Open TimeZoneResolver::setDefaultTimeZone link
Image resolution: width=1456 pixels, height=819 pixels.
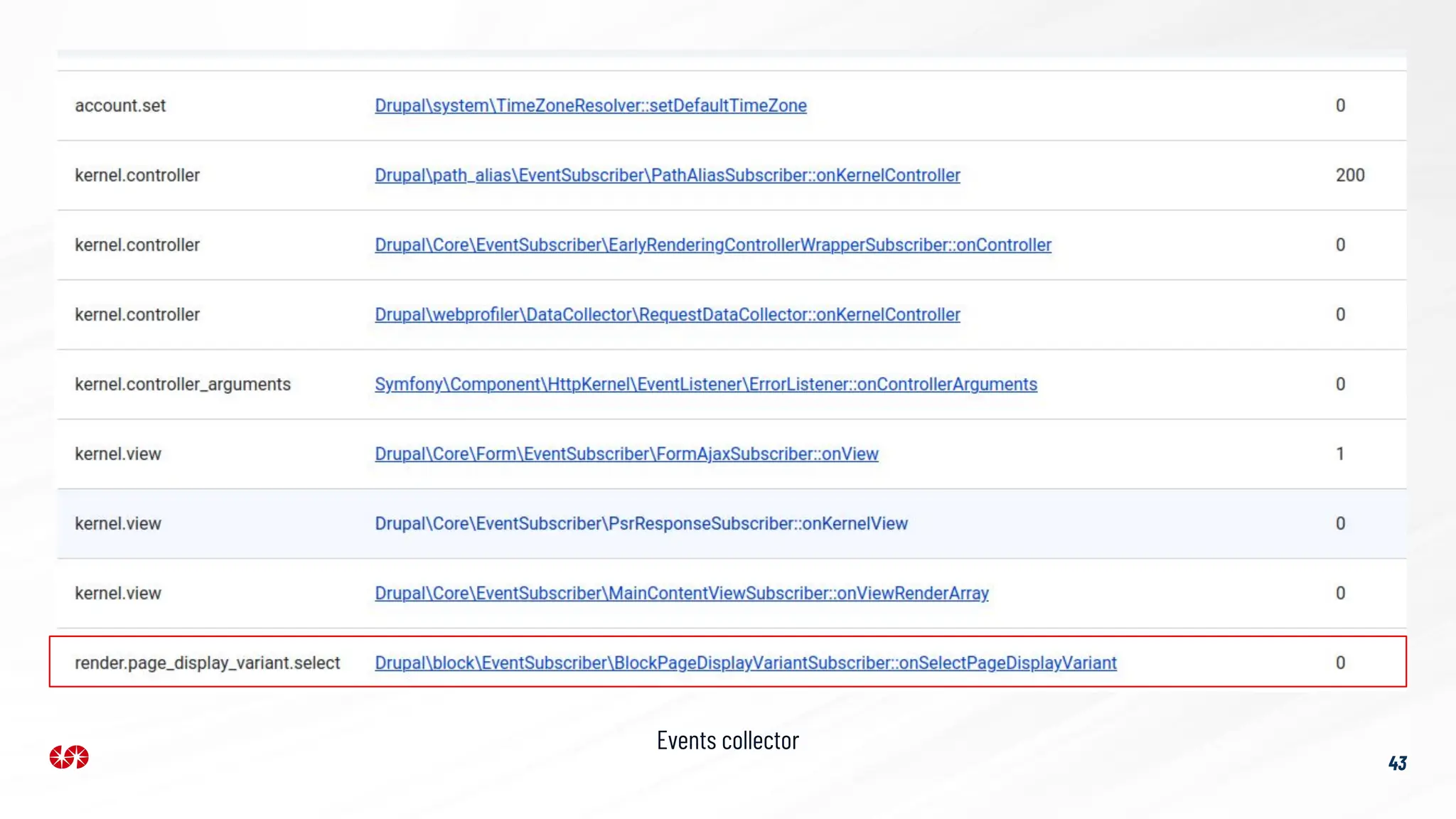pos(590,105)
